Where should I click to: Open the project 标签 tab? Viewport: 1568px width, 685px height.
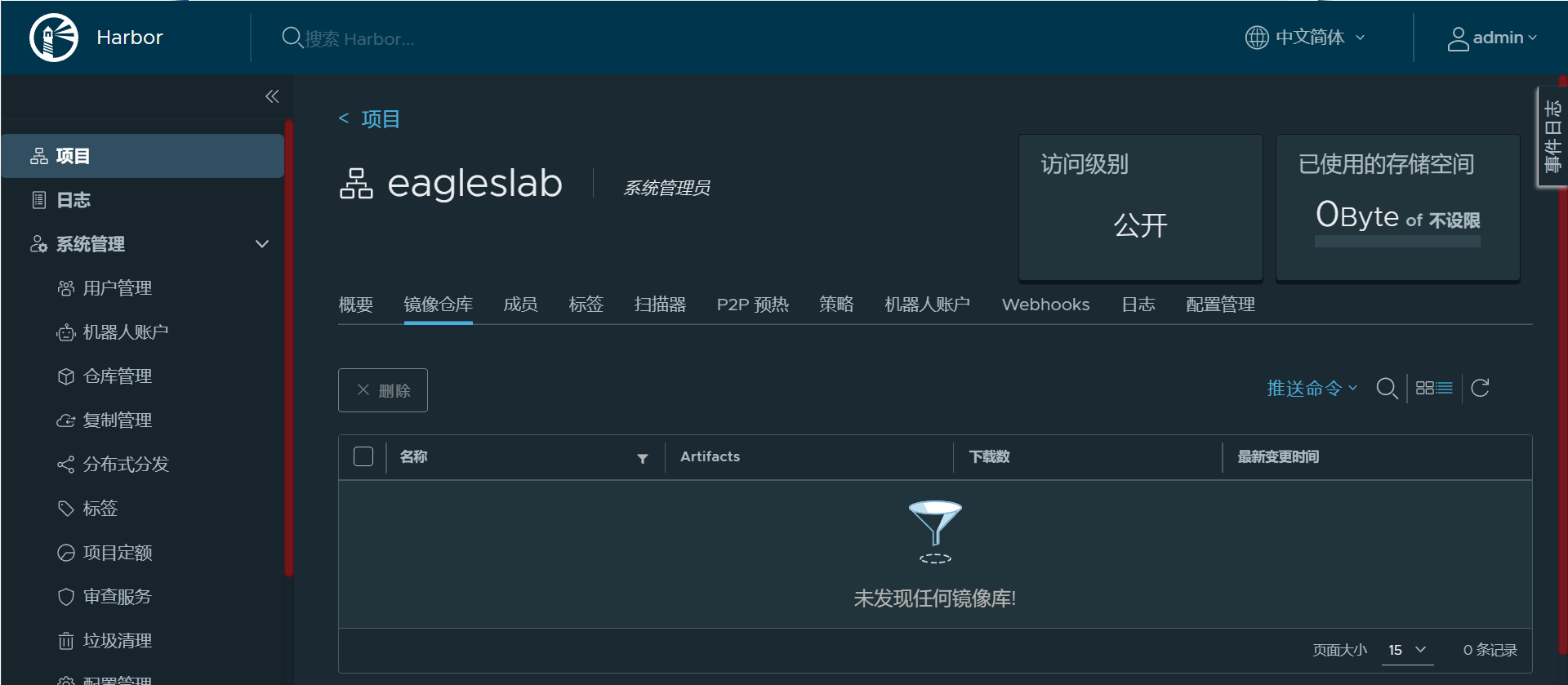tap(586, 305)
